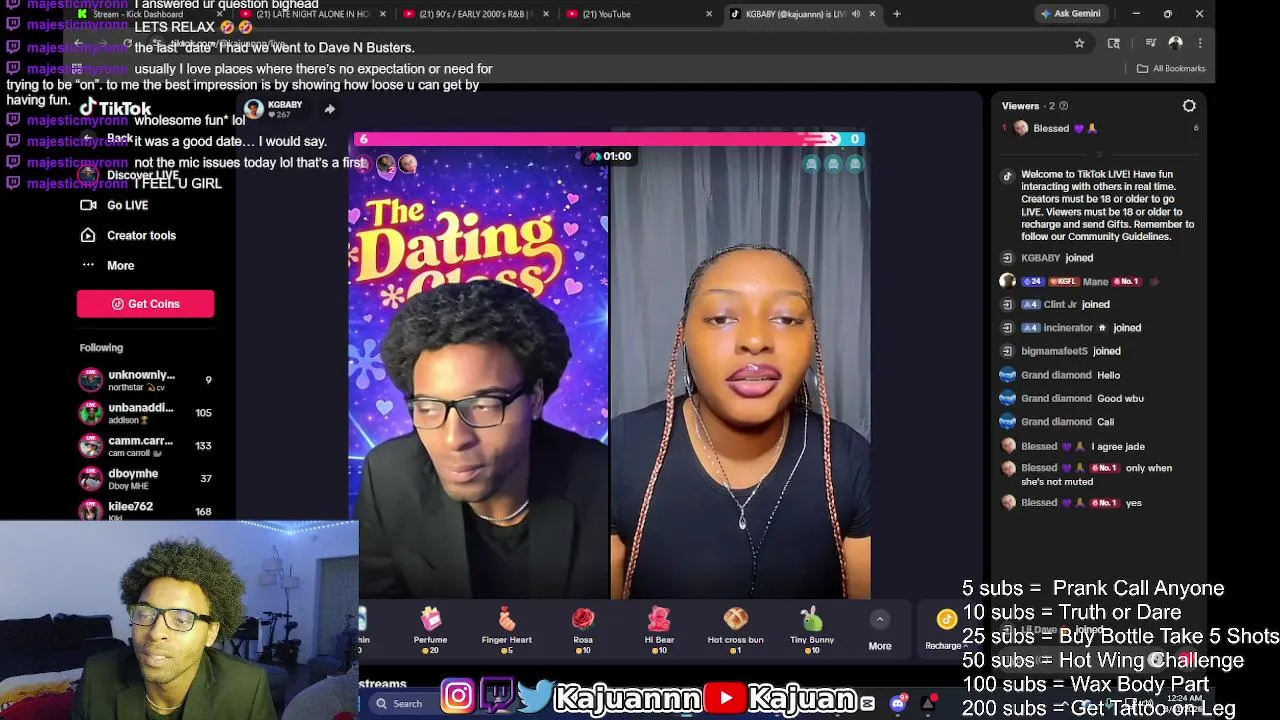Click Grand diamond's 'Hello' chat message
The image size is (1280, 720).
pyautogui.click(x=1060, y=375)
